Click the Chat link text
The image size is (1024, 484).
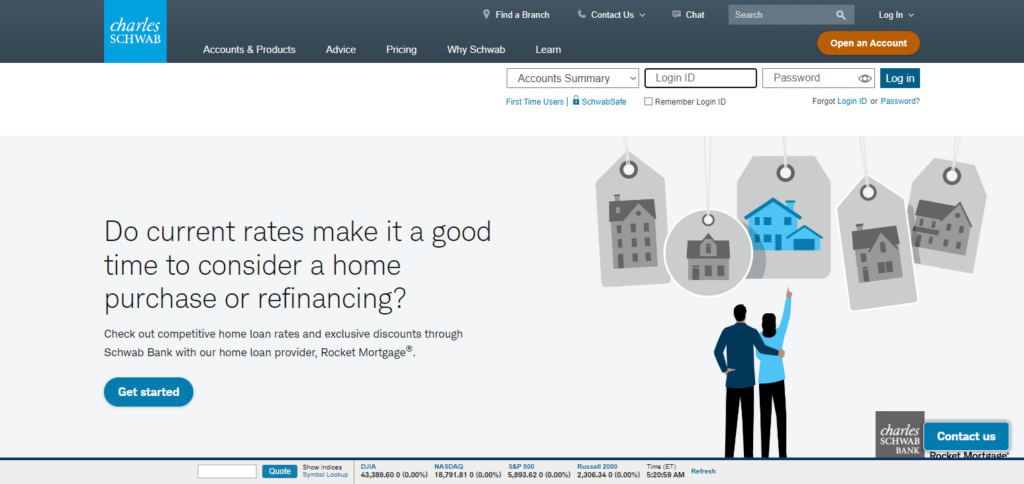695,14
